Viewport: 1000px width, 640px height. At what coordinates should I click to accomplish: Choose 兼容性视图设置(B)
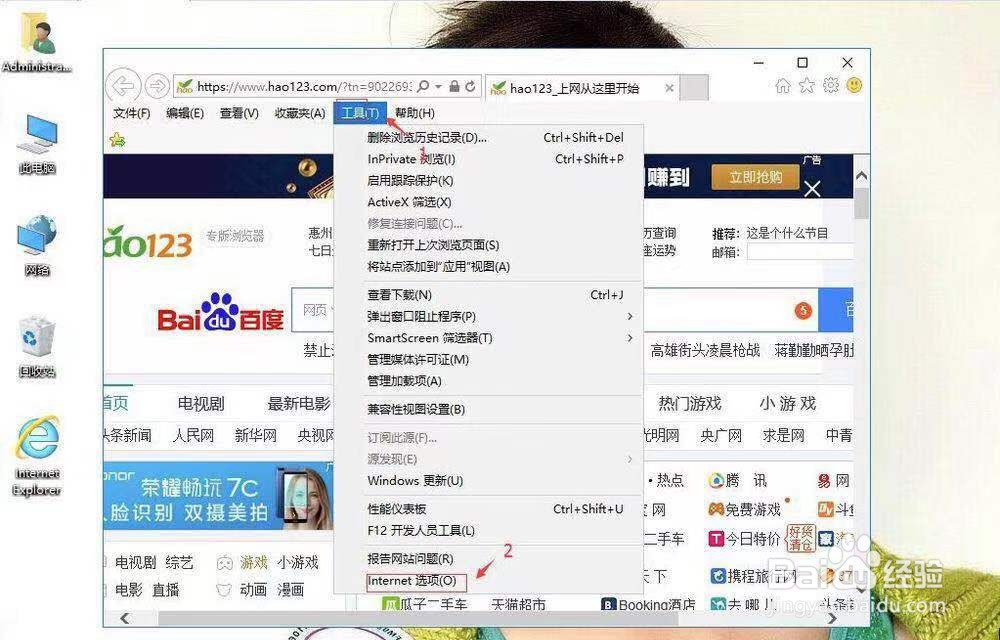(489, 409)
